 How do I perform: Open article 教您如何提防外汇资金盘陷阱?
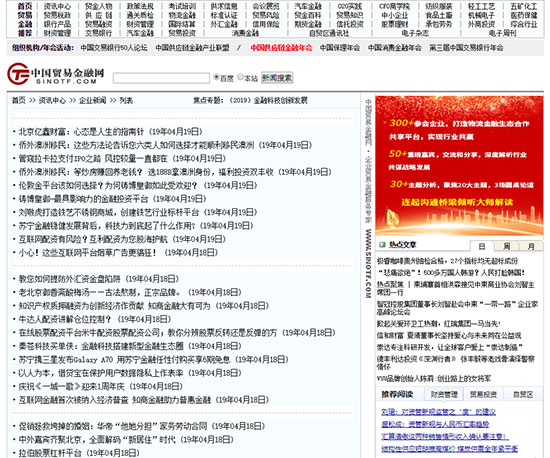[69, 279]
